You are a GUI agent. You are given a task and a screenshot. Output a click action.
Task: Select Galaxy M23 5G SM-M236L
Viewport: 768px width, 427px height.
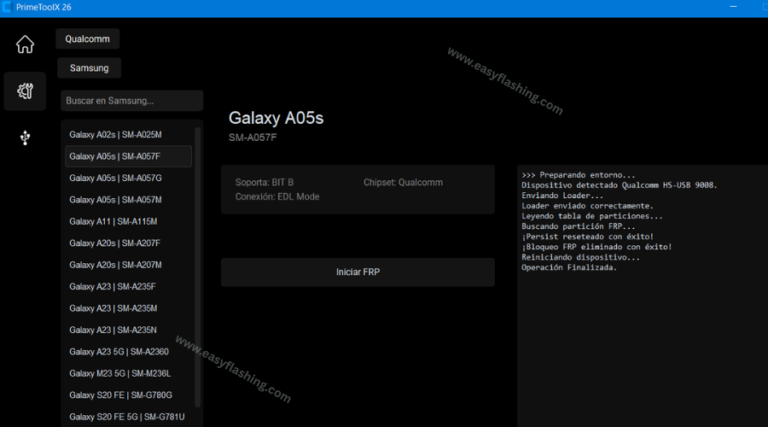128,373
